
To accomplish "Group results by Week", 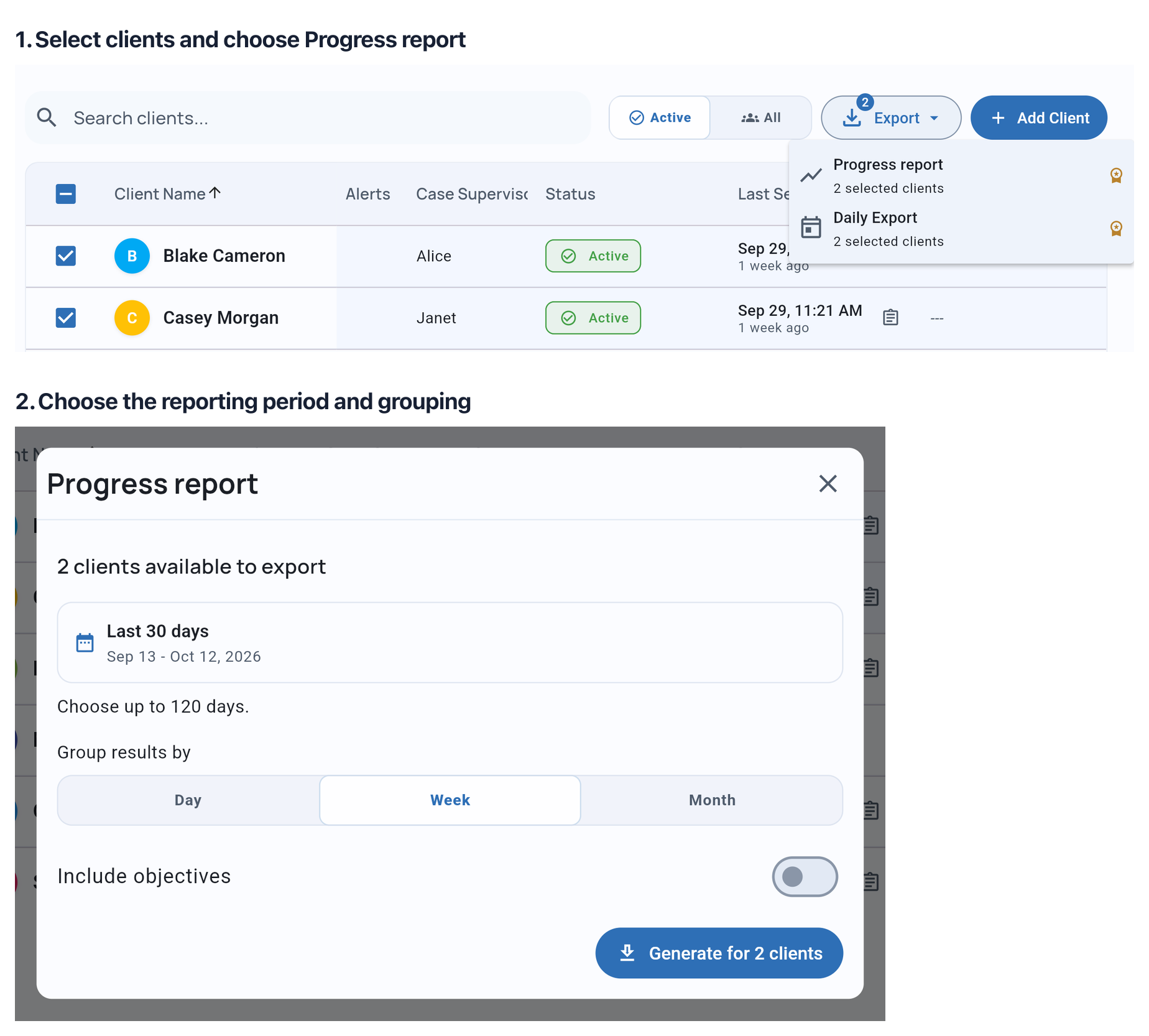I will pos(450,800).
